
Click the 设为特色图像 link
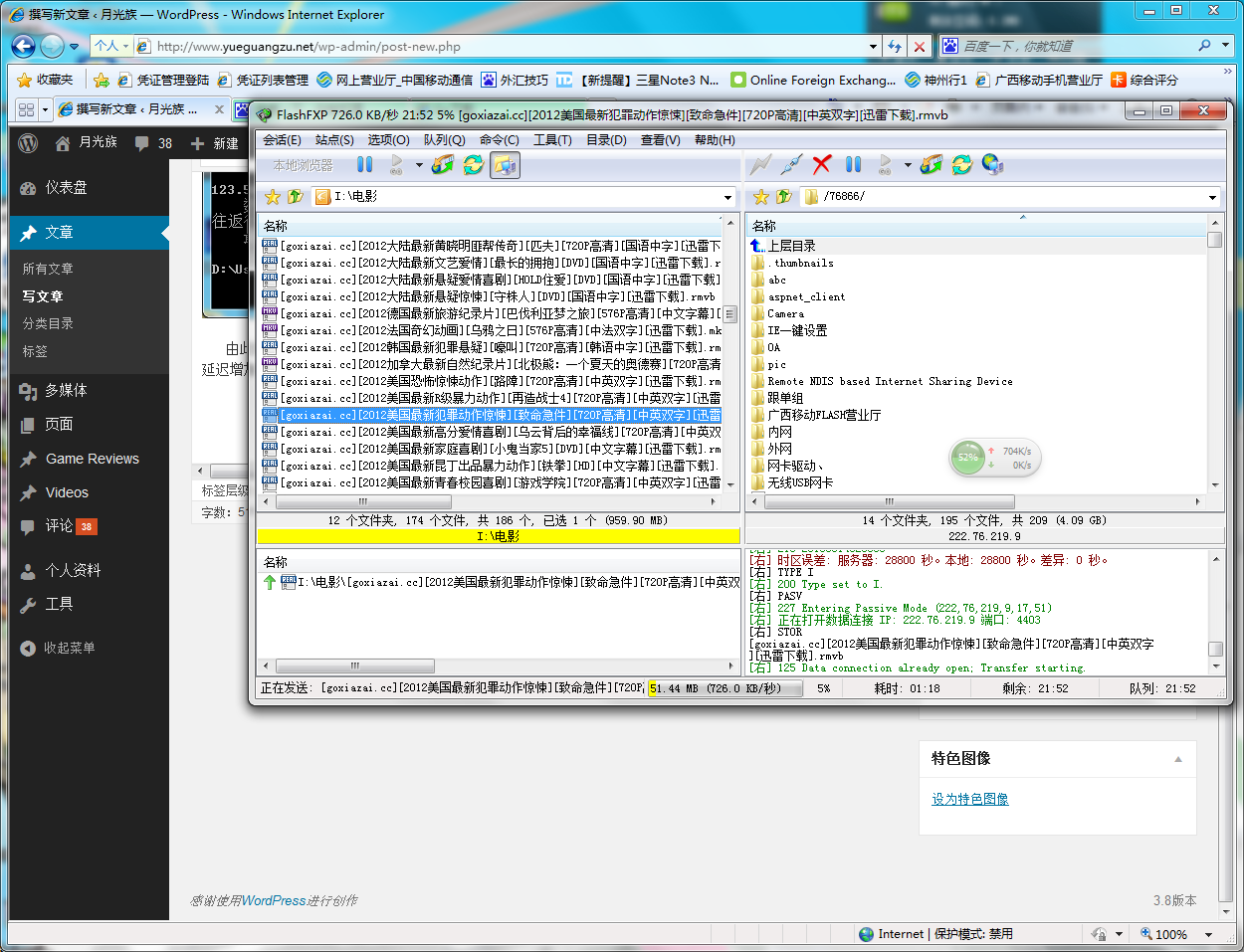click(970, 799)
